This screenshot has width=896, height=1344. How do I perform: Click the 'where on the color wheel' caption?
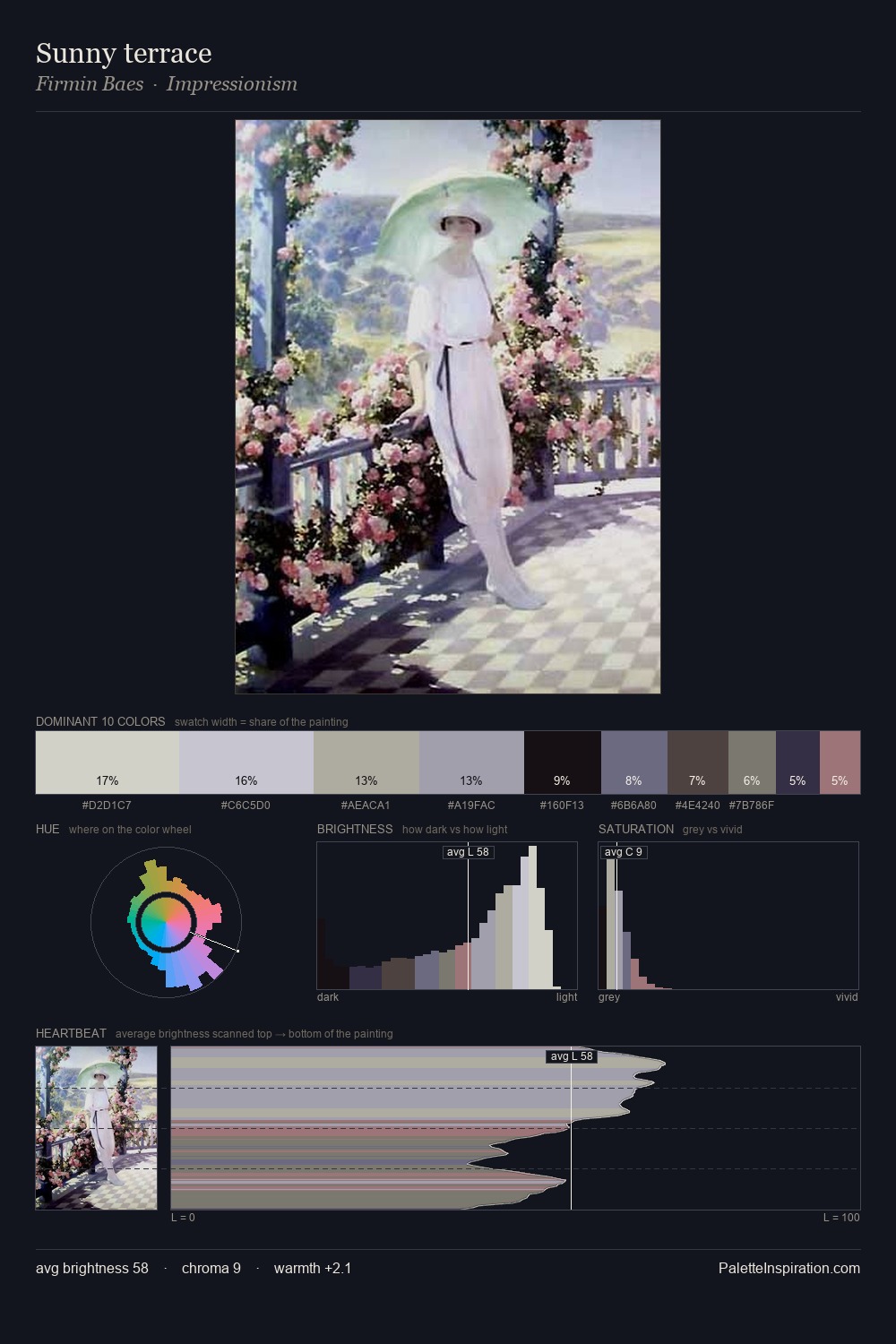point(130,830)
